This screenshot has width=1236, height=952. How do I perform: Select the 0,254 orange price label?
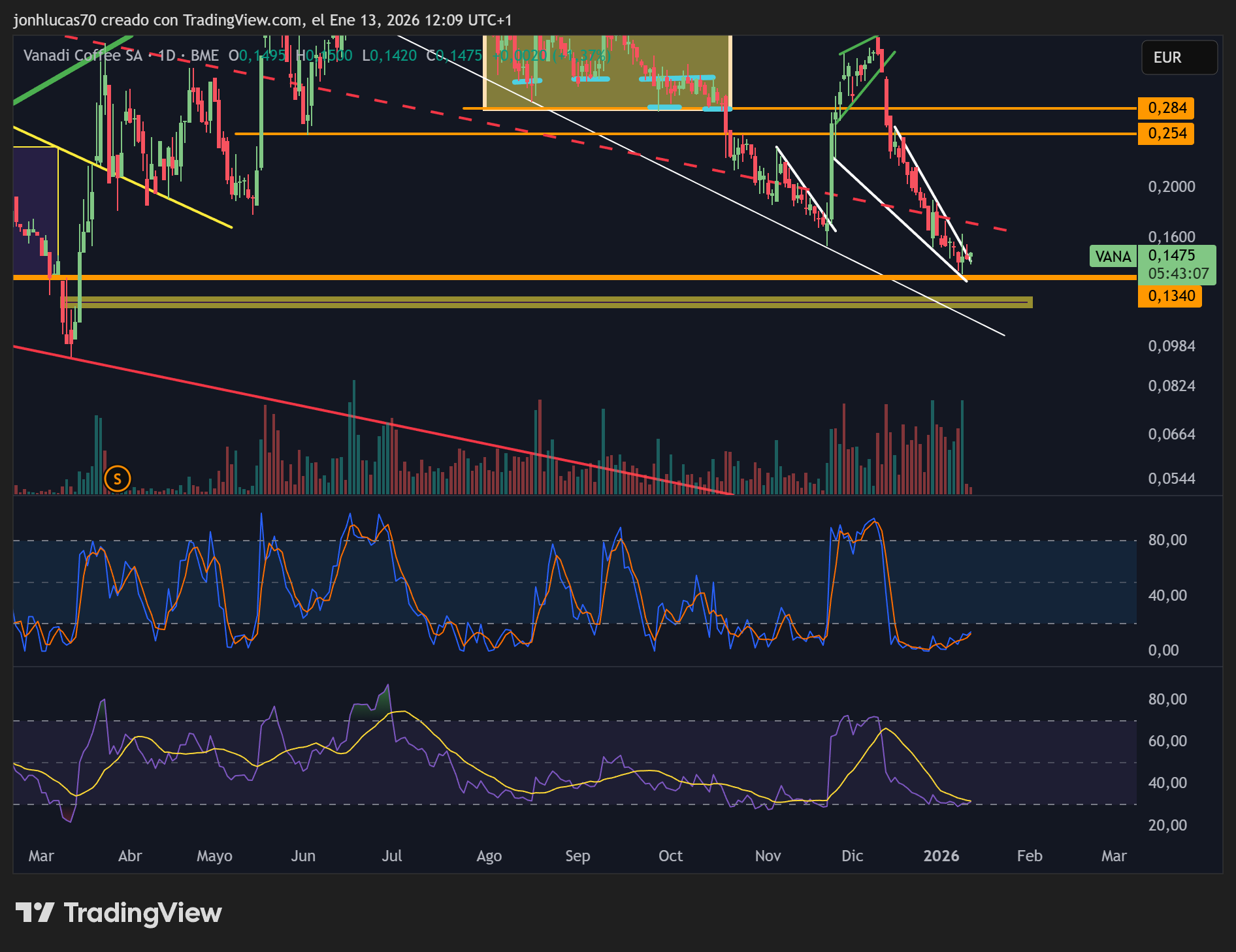[x=1166, y=133]
